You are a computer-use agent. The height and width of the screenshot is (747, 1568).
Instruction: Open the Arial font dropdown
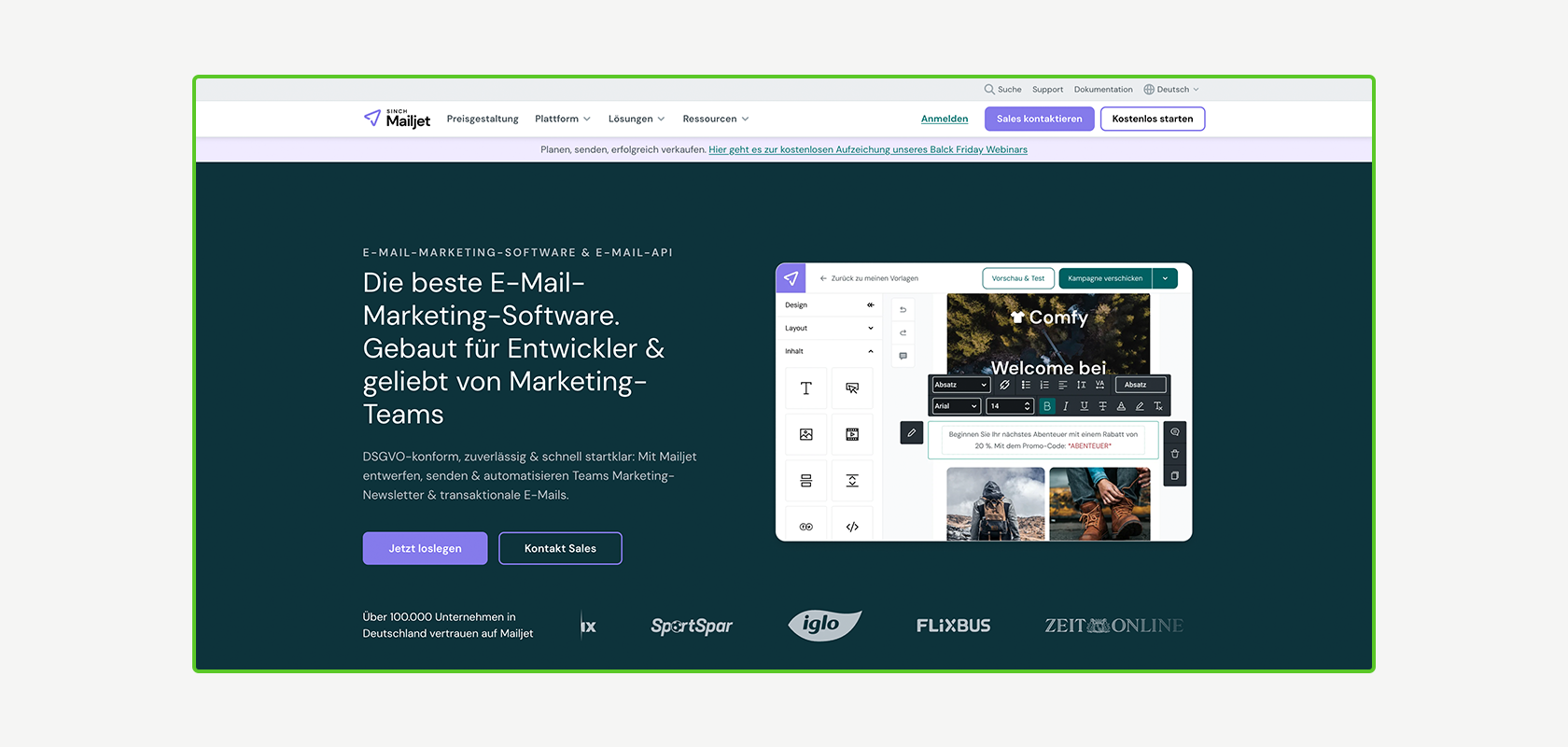(x=957, y=406)
